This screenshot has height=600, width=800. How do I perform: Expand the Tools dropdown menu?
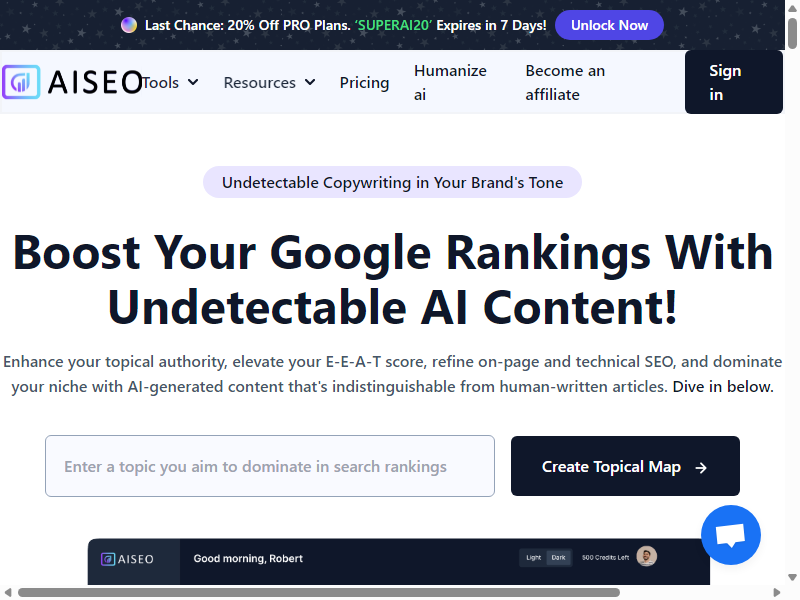click(x=170, y=82)
